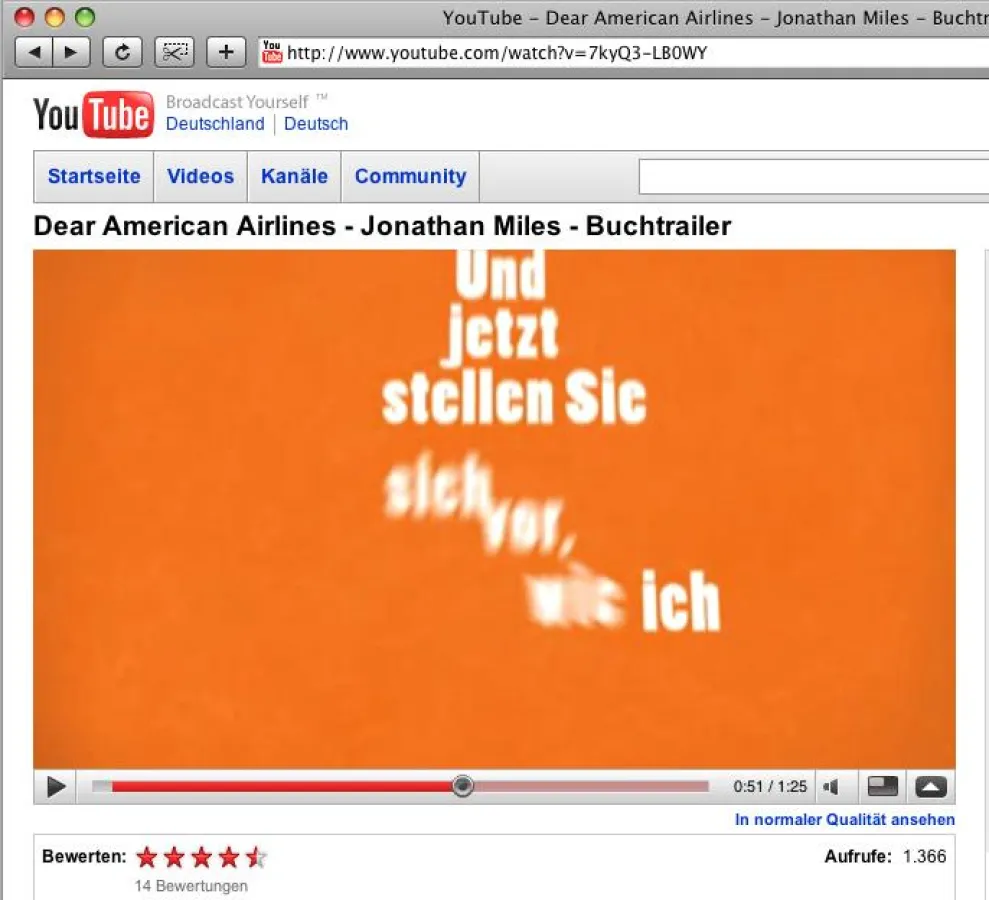Click the YouTube favicon in the address bar
The height and width of the screenshot is (900, 989).
(x=271, y=53)
